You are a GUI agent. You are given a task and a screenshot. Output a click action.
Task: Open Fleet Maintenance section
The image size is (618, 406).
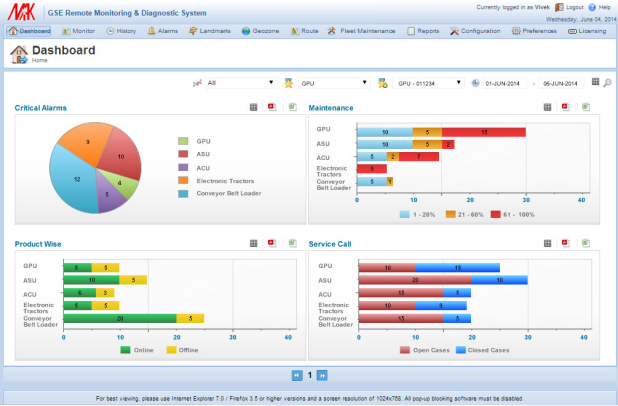coord(361,31)
